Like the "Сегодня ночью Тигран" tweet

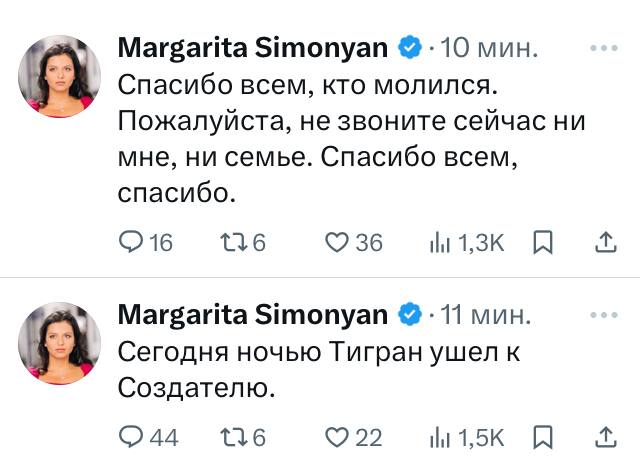[338, 436]
